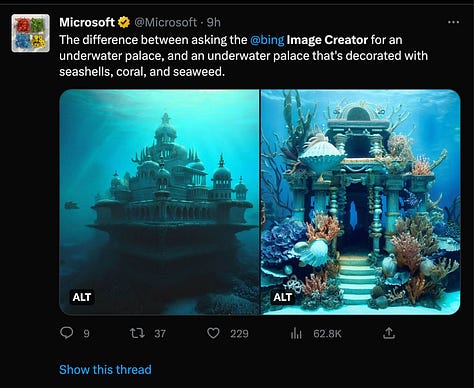Click the 37 retweets count
The width and height of the screenshot is (474, 388).
coord(160,334)
